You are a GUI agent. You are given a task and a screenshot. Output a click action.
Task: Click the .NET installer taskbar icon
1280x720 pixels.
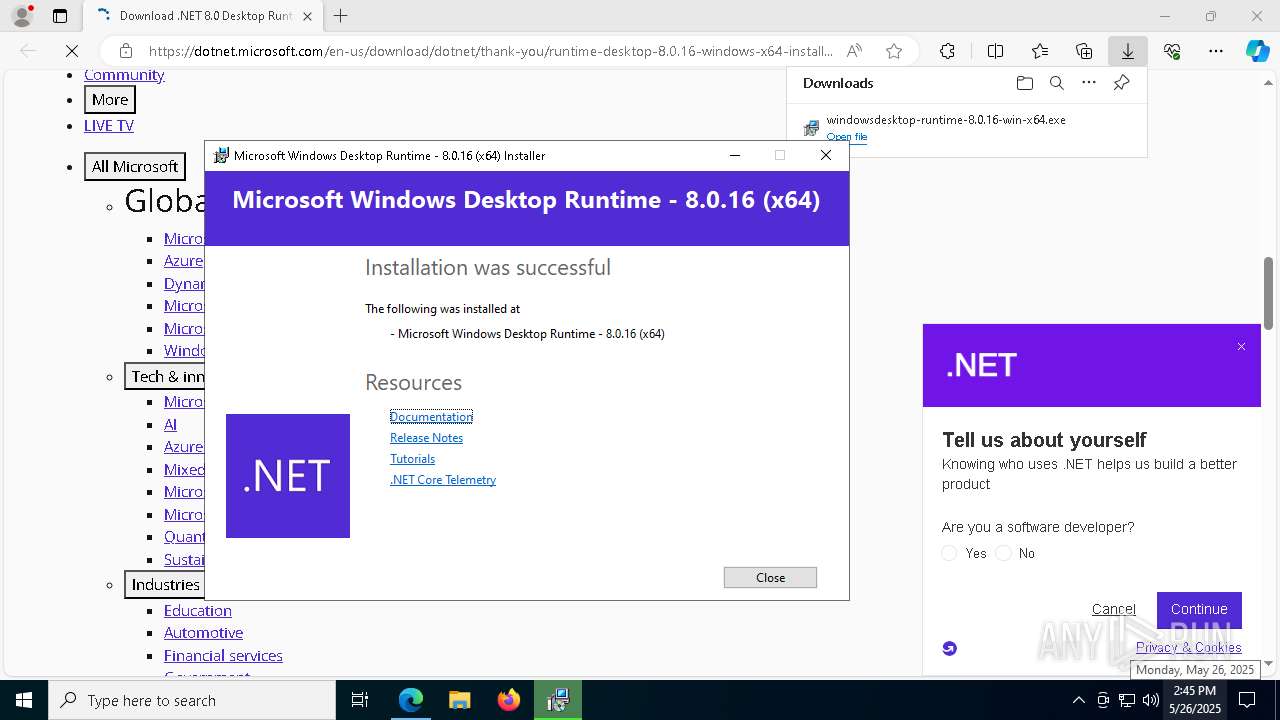point(558,700)
